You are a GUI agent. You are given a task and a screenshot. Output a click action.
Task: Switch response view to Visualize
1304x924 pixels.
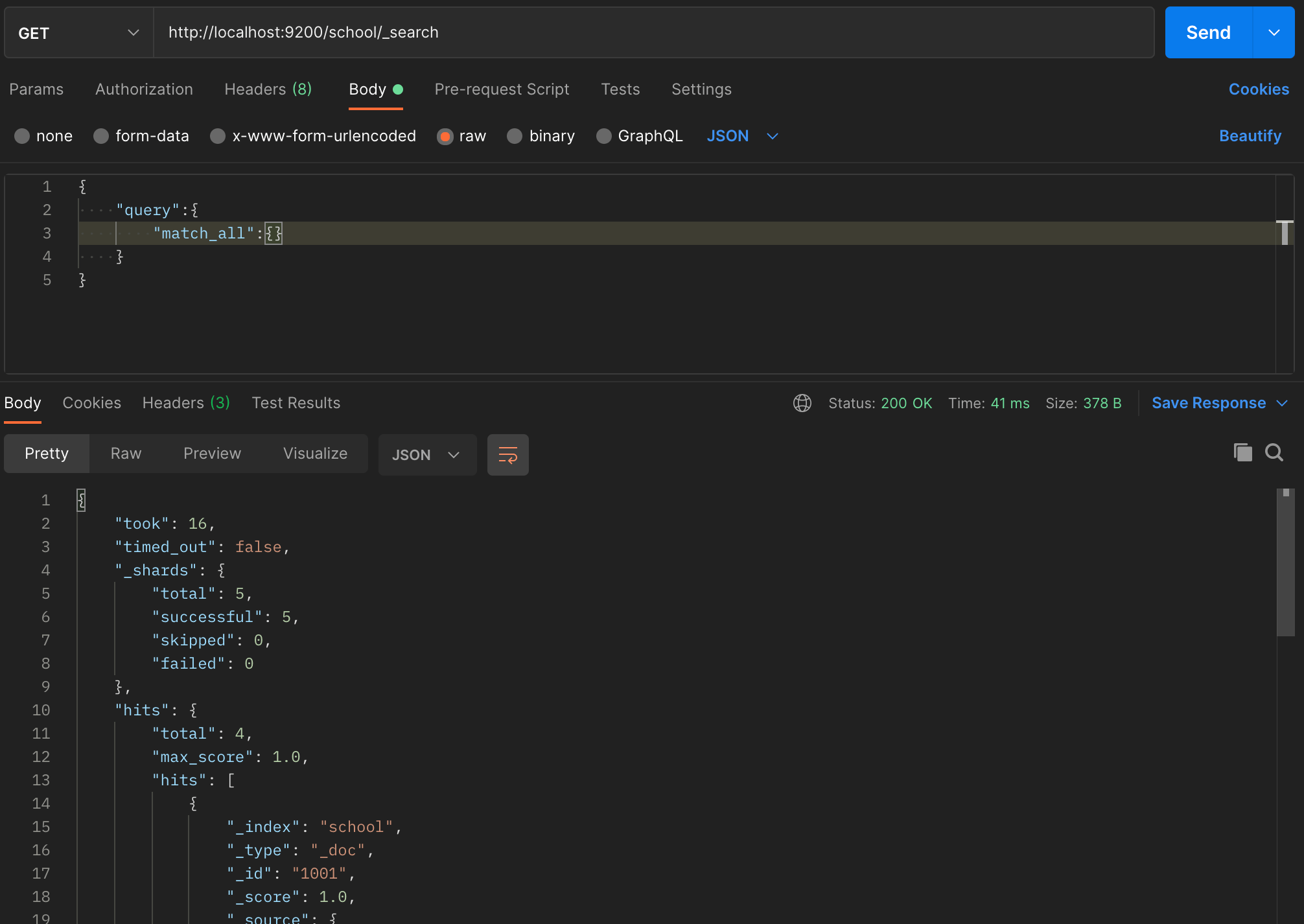click(x=315, y=454)
